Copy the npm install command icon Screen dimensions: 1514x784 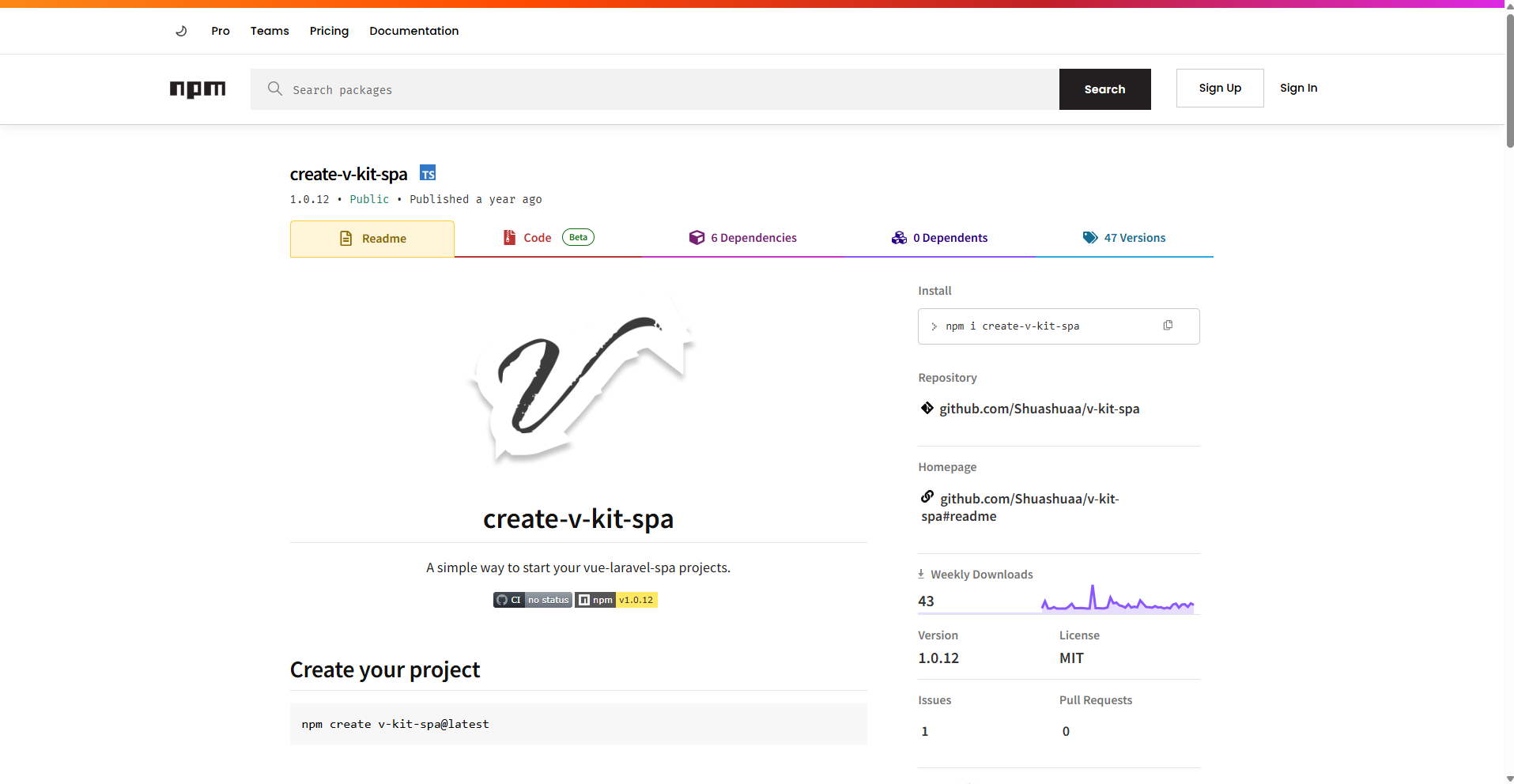(x=1168, y=326)
